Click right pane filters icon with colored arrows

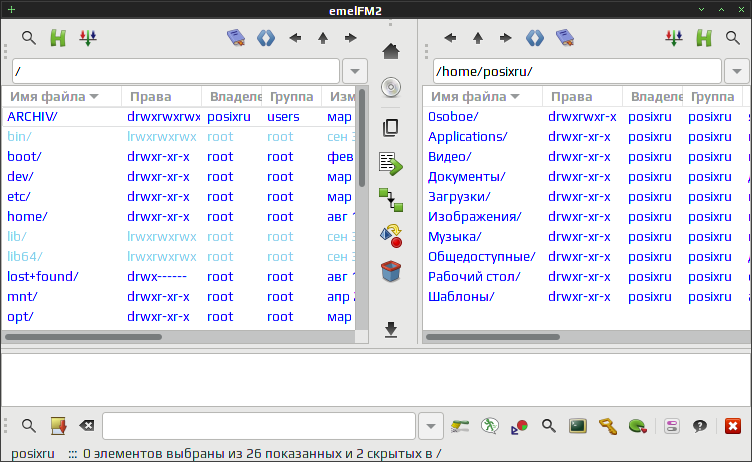click(674, 38)
